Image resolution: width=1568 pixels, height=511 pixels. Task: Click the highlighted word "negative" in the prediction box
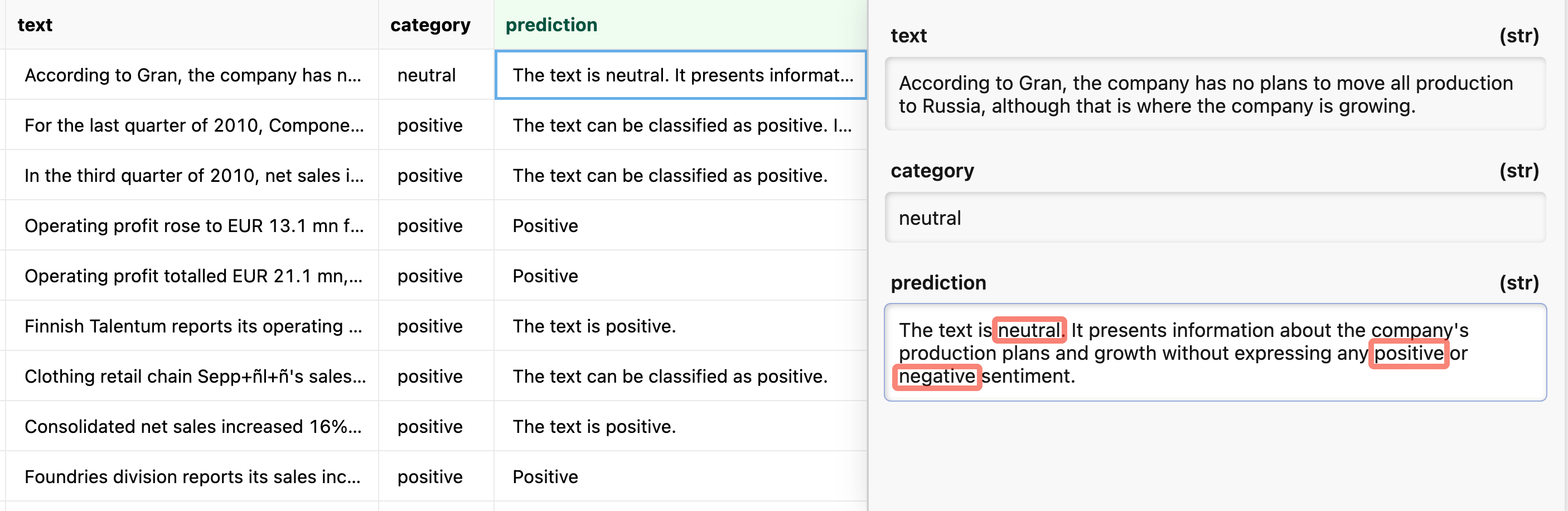pyautogui.click(x=936, y=377)
